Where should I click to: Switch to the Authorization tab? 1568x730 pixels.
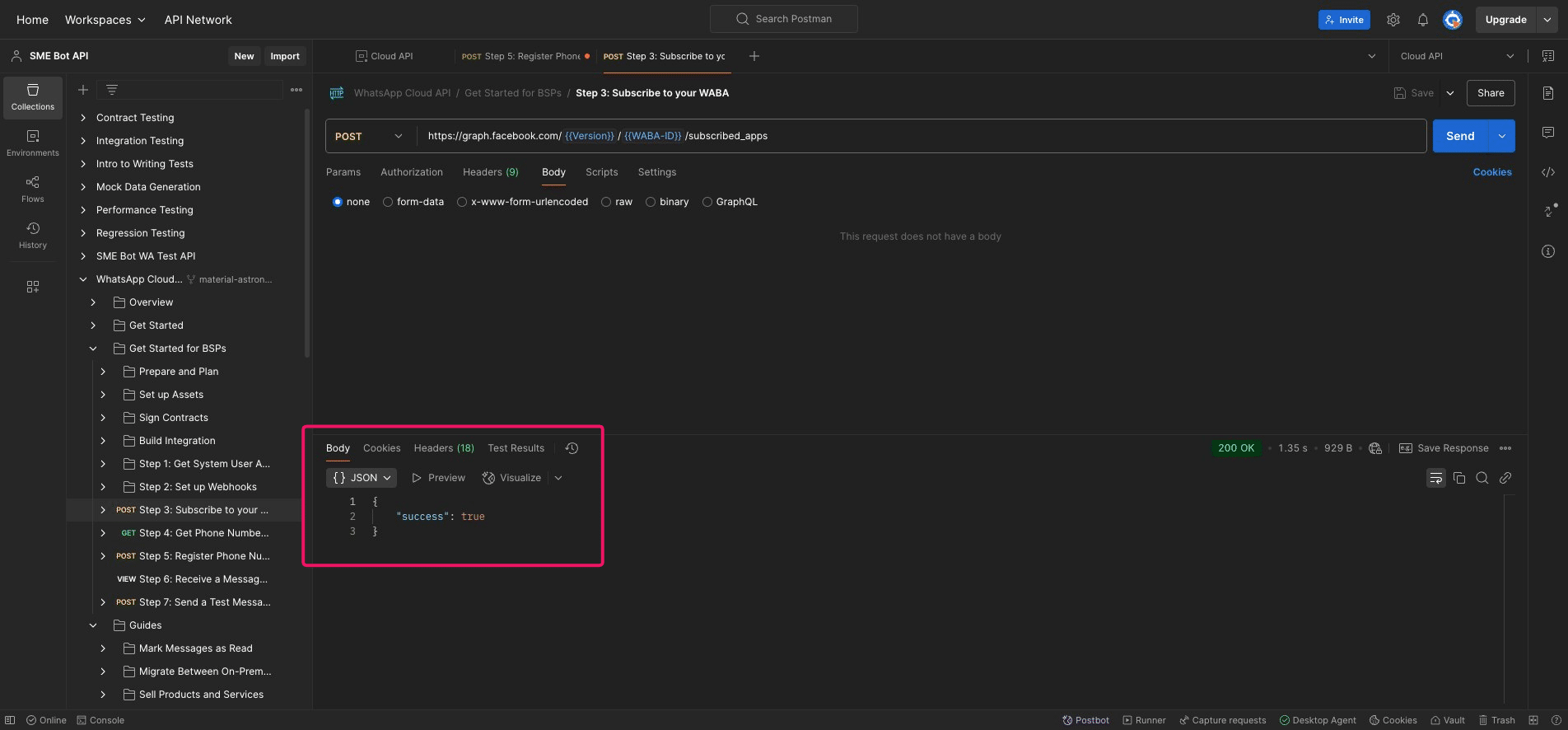412,172
